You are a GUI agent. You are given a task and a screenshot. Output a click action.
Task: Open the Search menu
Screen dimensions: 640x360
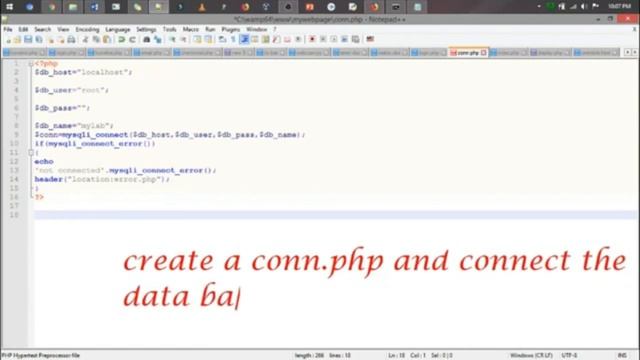42,29
